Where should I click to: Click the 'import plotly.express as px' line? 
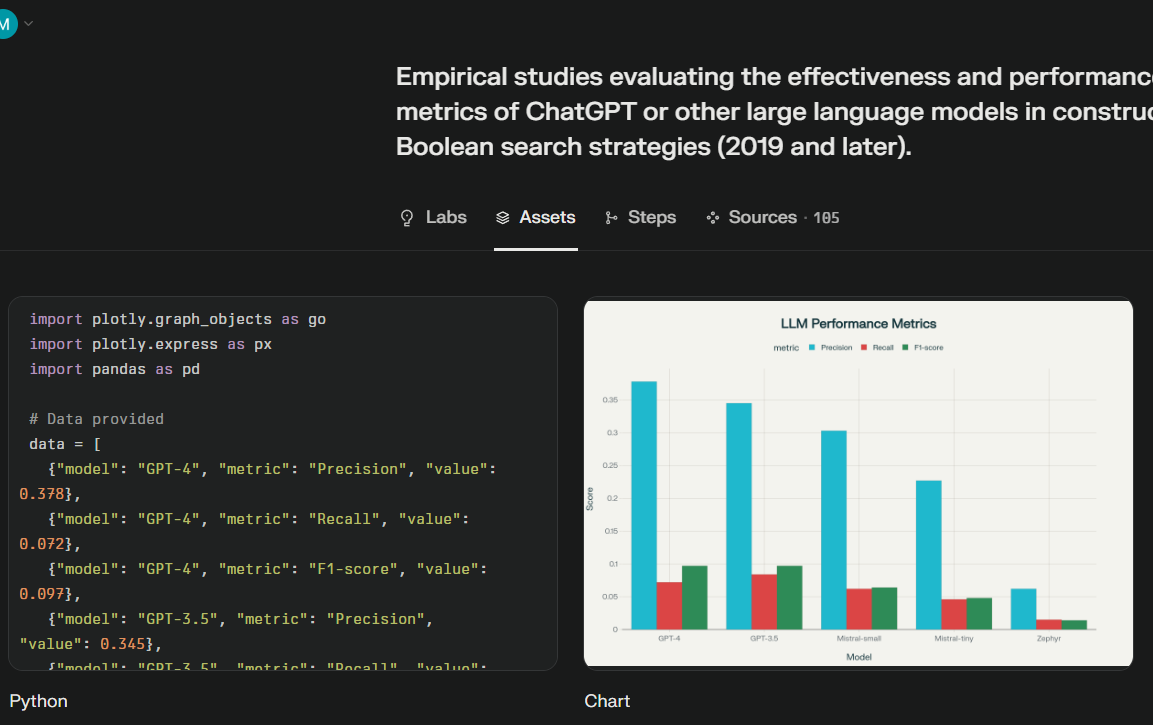pos(151,344)
